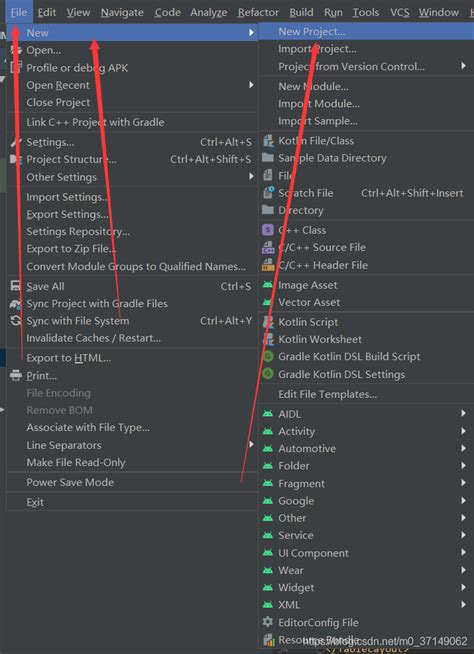Expand the Open Recent submenu arrow
474x654 pixels.
coord(251,85)
